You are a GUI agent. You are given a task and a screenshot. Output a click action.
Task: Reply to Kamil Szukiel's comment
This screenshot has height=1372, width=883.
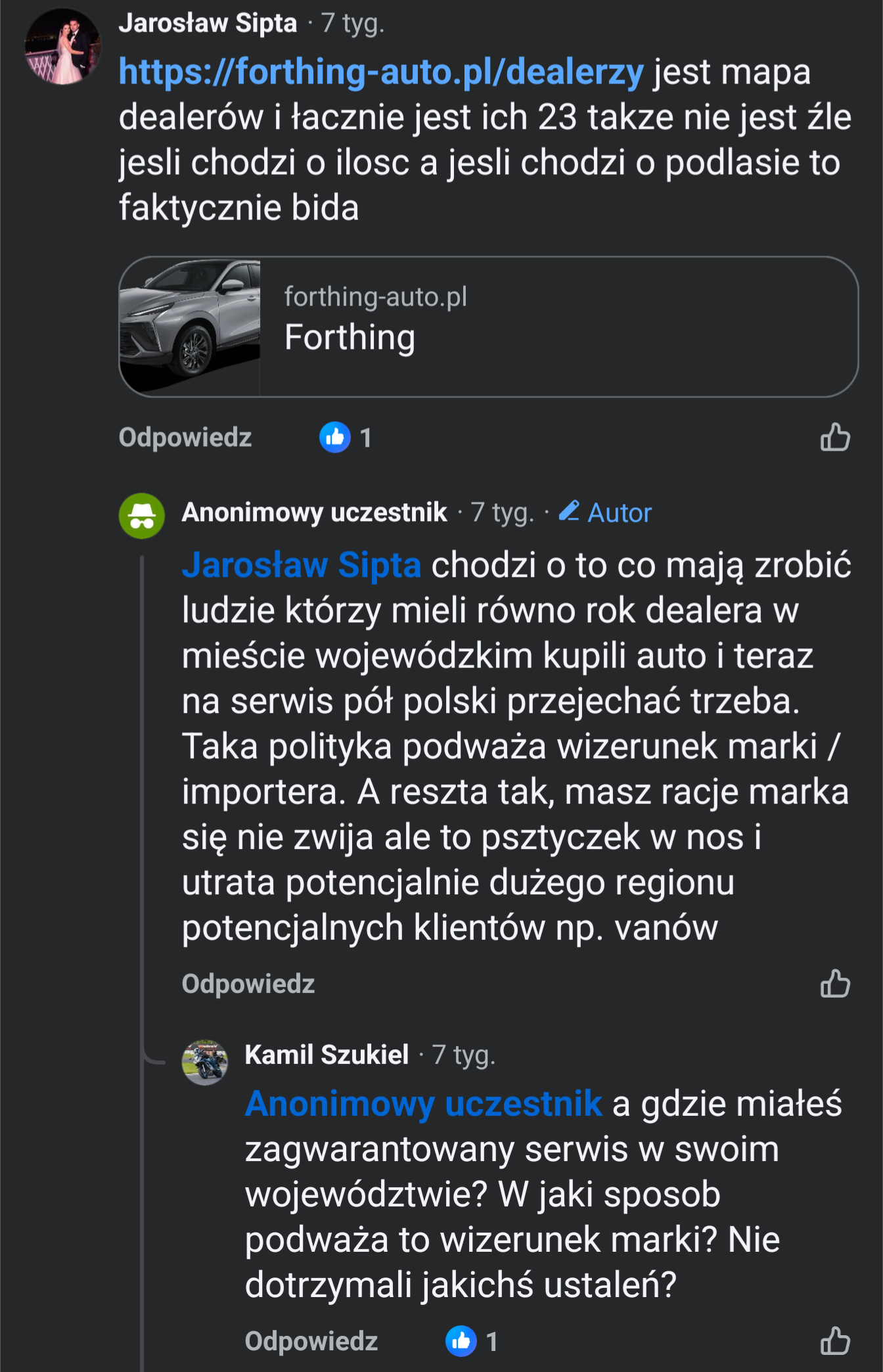point(311,1341)
